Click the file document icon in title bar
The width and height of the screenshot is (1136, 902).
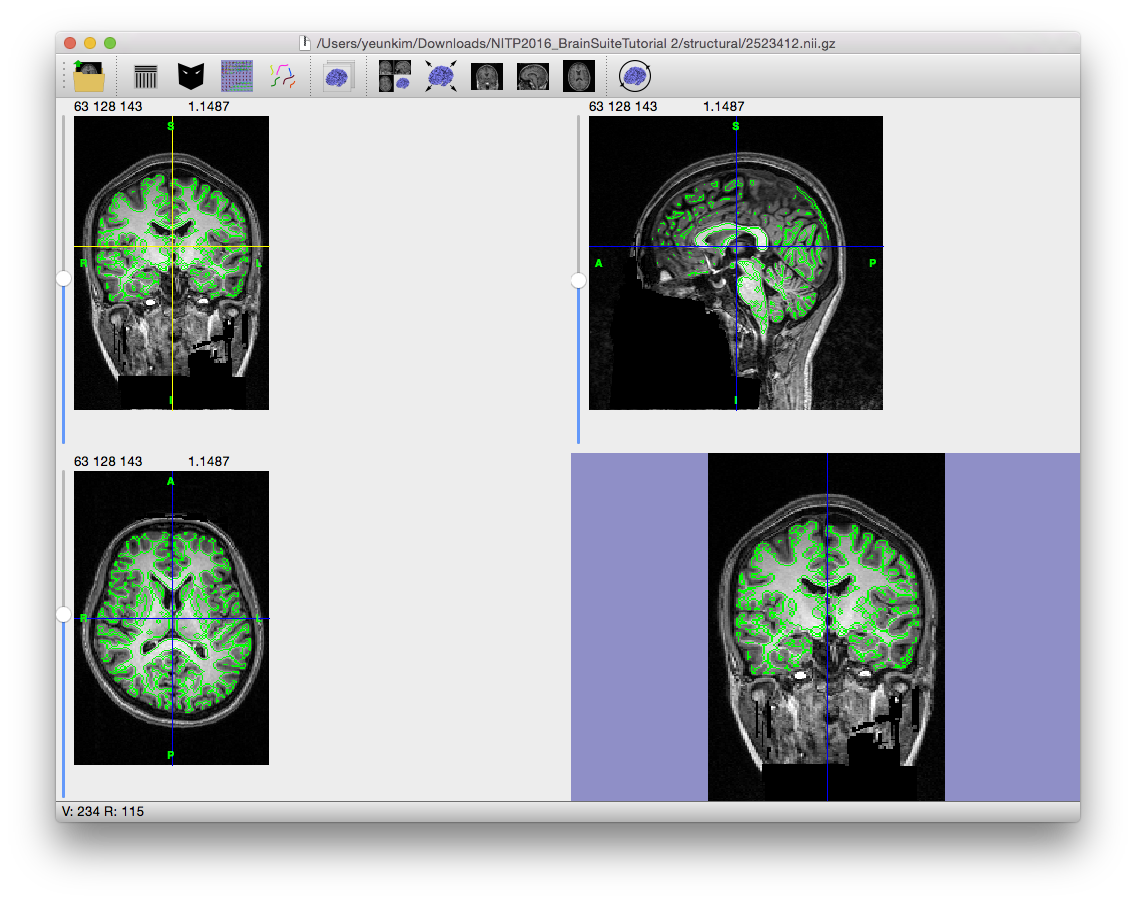[306, 43]
